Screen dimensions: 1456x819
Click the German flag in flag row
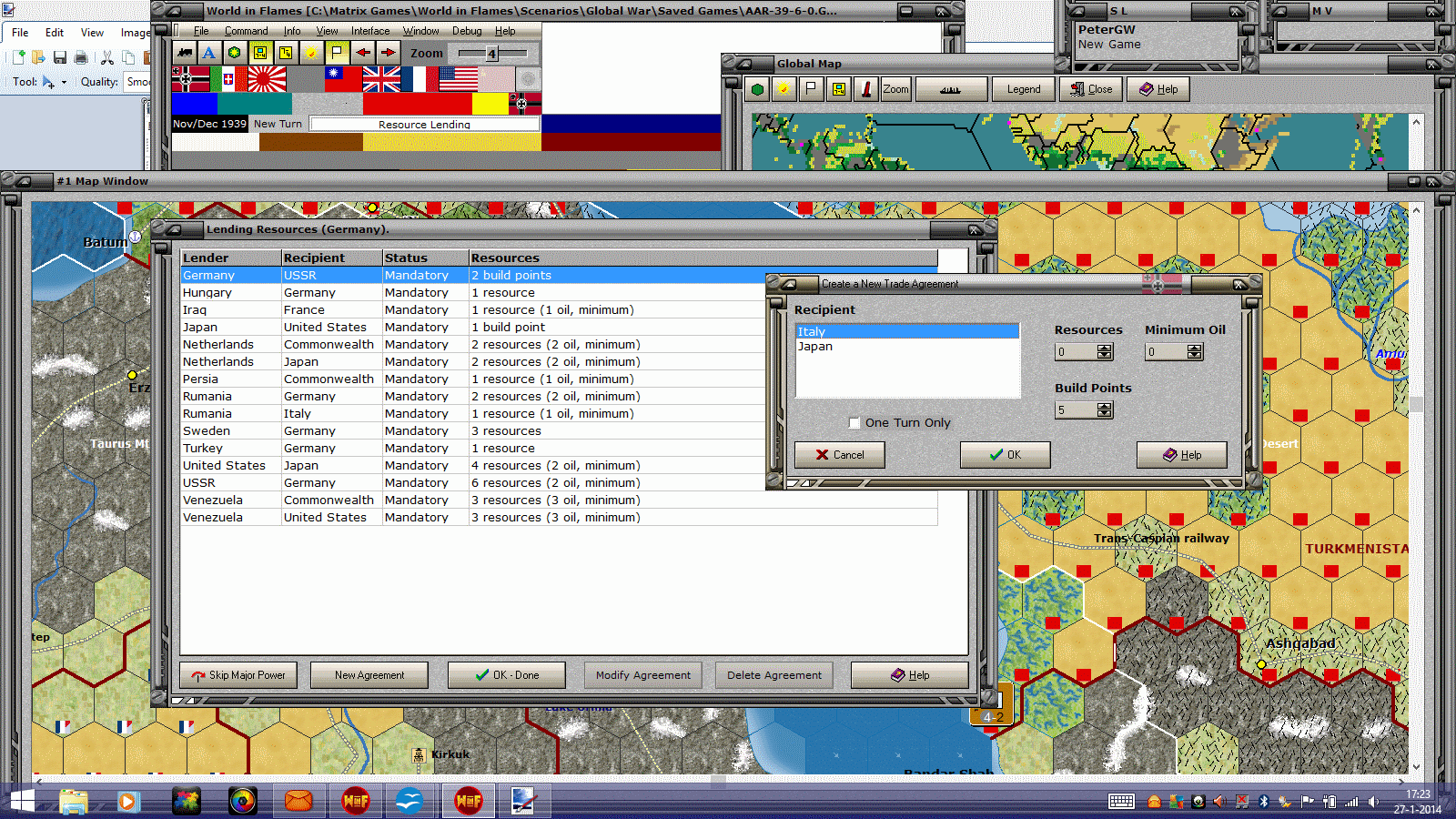coord(190,79)
